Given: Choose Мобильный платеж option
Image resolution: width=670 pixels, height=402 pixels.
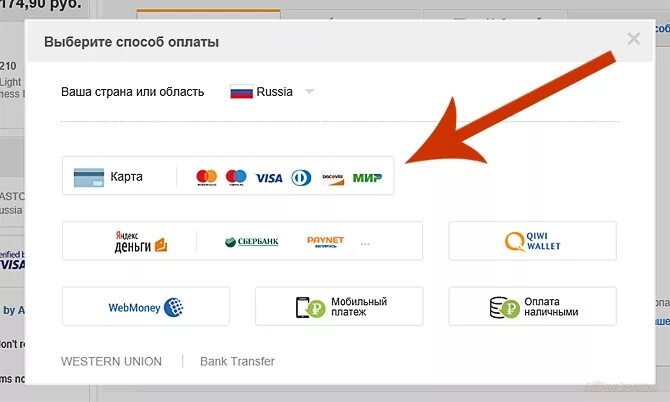Looking at the screenshot, I should point(339,306).
